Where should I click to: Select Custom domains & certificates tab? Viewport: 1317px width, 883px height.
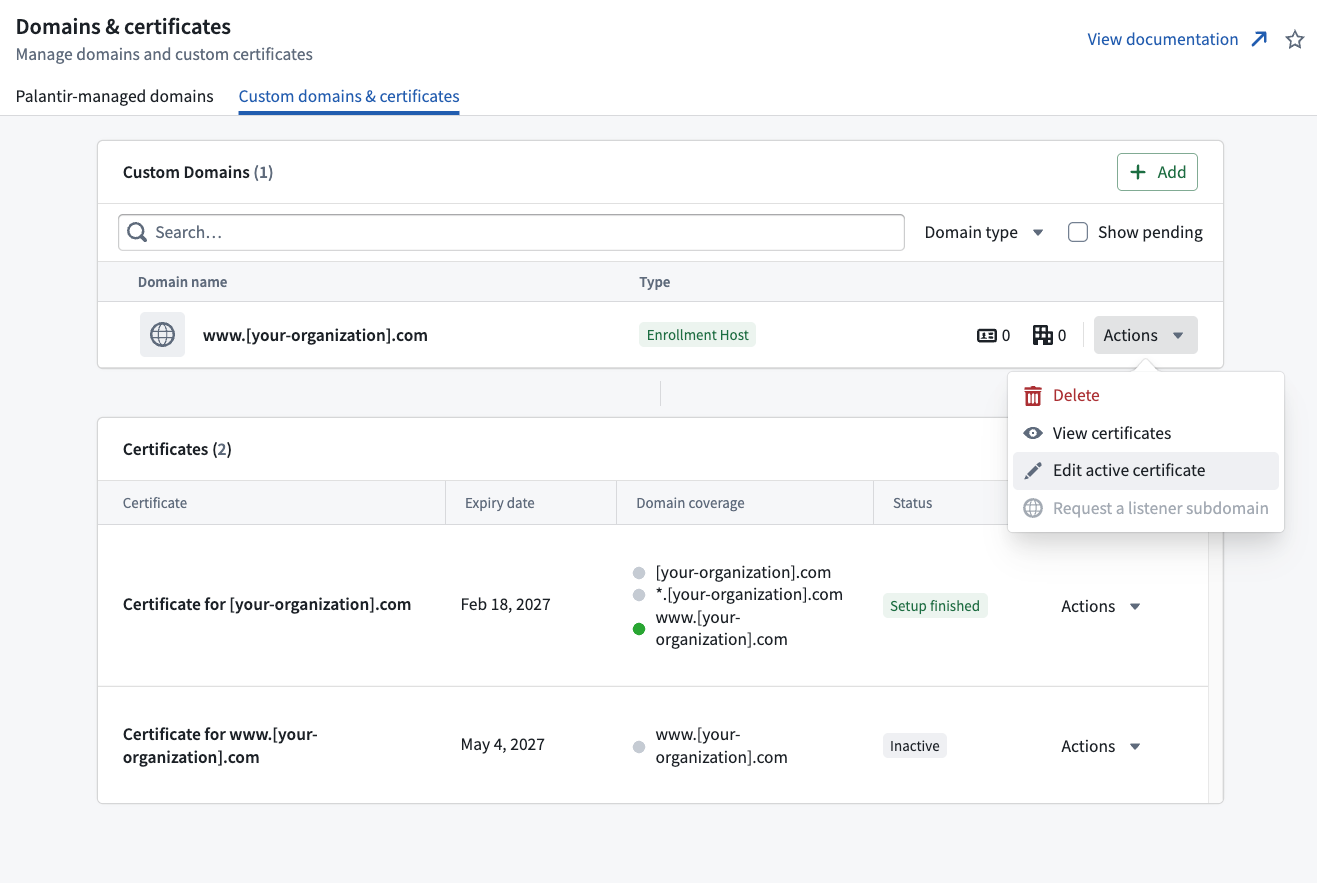point(349,96)
